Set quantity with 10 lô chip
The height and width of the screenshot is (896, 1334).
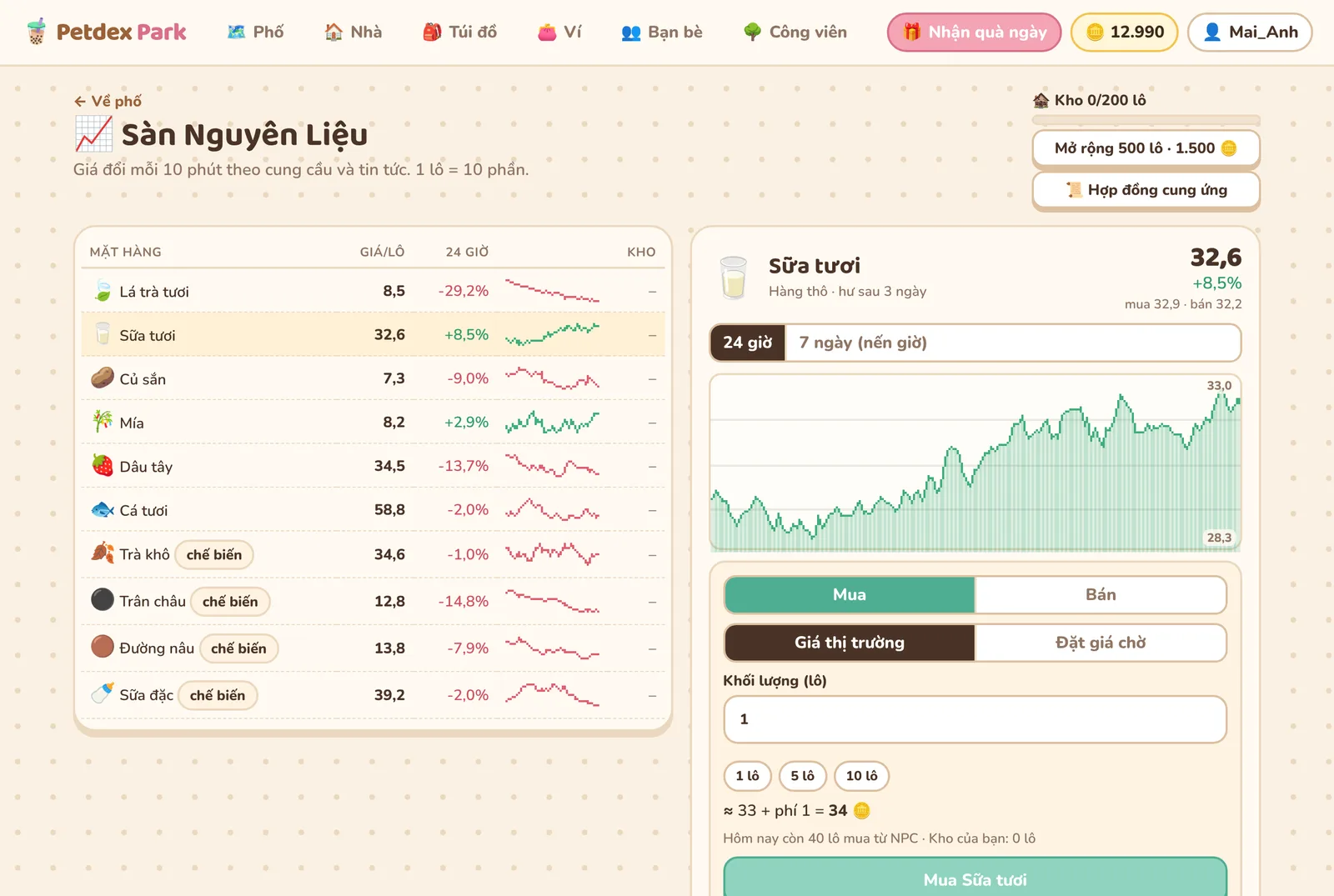tap(862, 776)
